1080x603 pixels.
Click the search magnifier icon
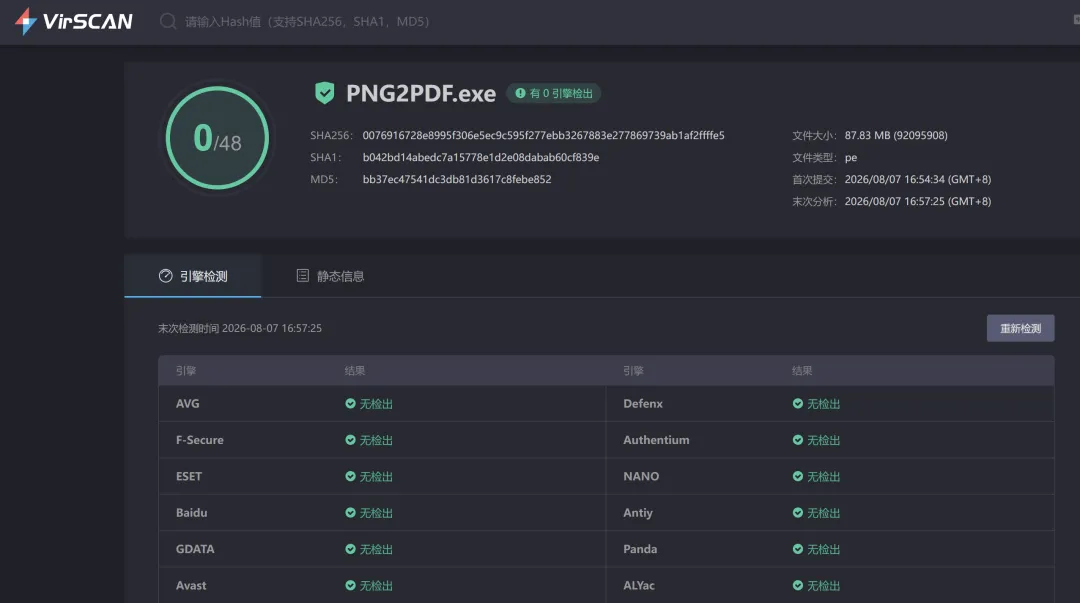[x=168, y=21]
